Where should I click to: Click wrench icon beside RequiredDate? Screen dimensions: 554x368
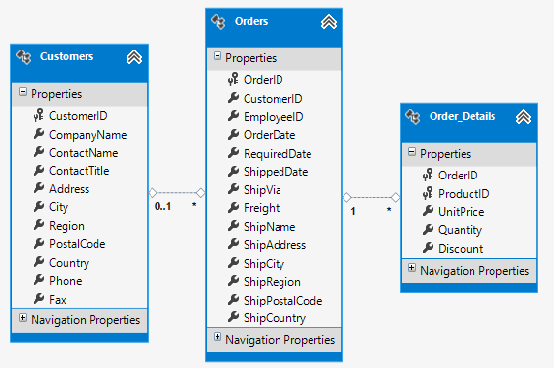click(x=233, y=153)
